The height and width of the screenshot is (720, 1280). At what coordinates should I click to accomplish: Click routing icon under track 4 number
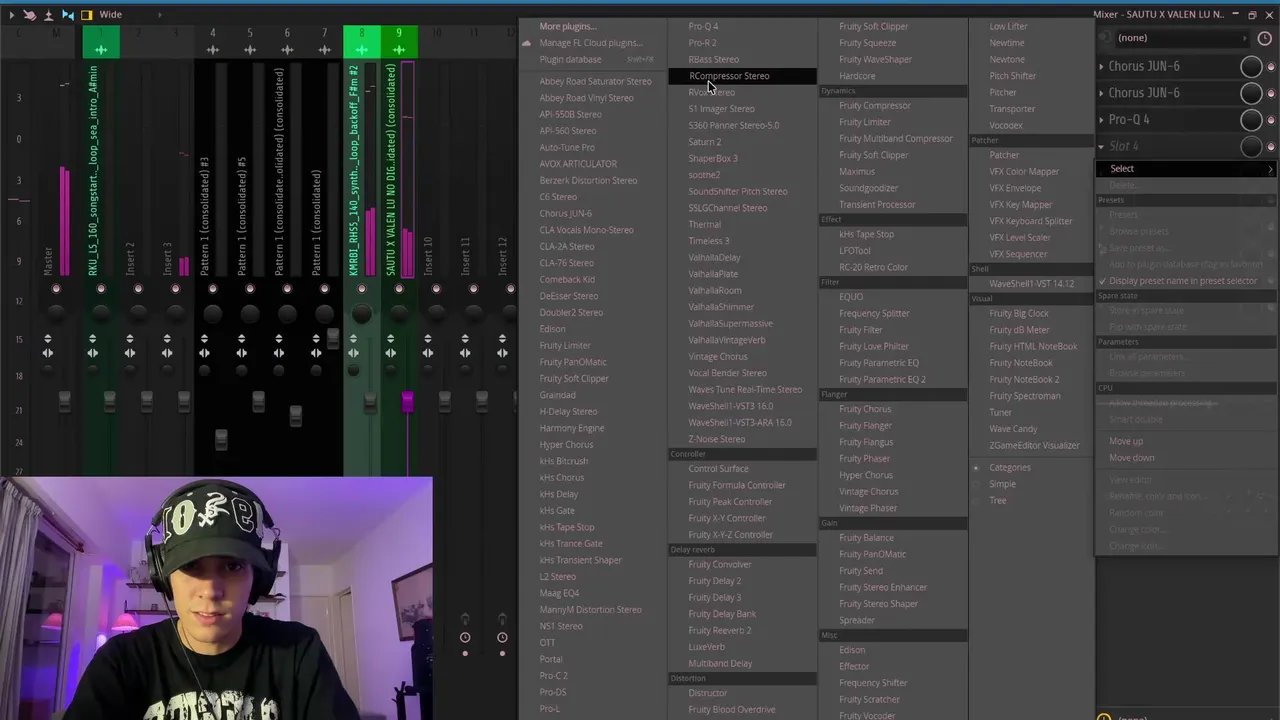pos(212,49)
